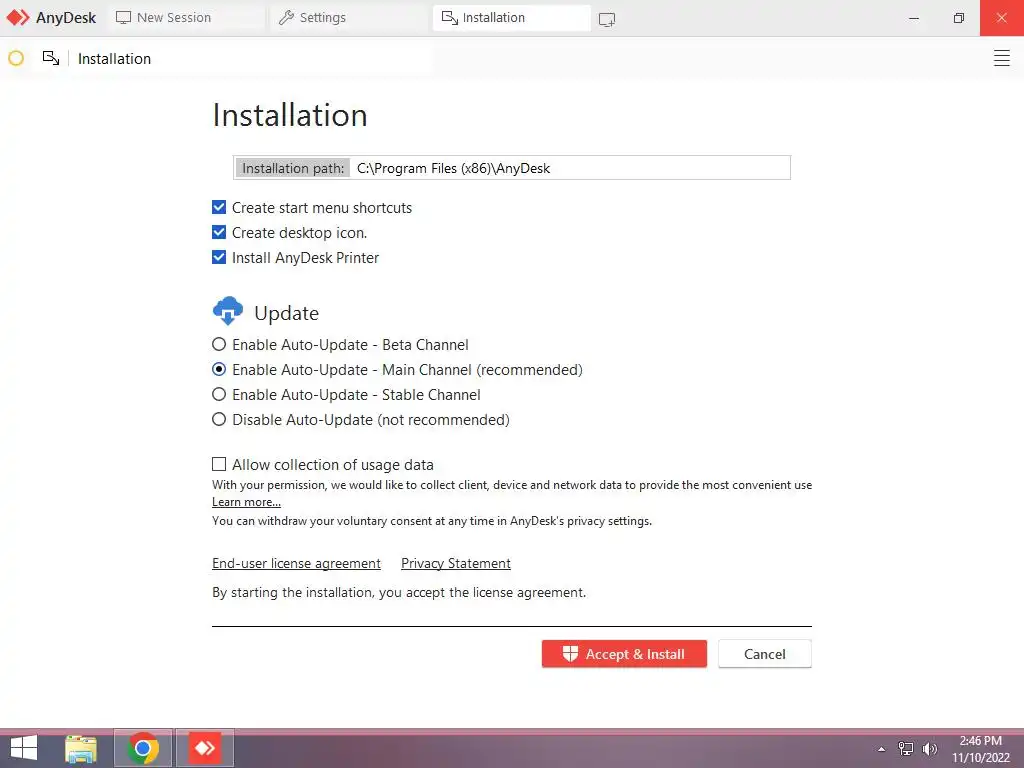Click the yellow connection status circle
This screenshot has height=768, width=1024.
(x=16, y=59)
